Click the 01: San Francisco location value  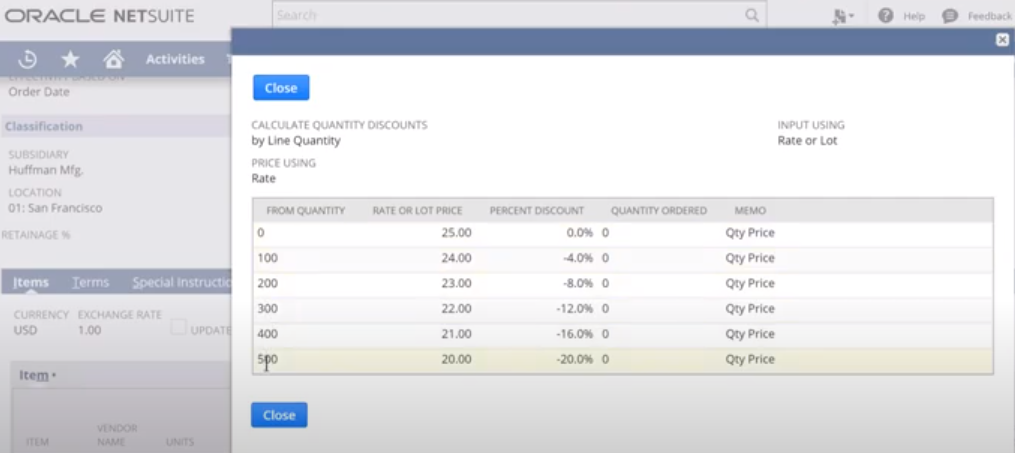[55, 208]
